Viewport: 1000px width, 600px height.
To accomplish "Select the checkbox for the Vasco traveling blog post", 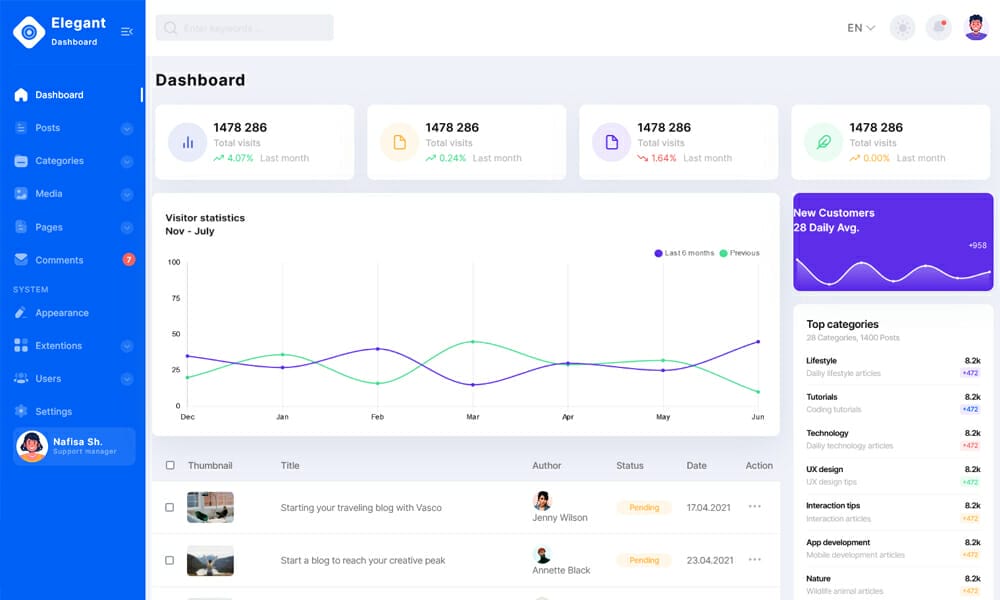I will (x=169, y=507).
